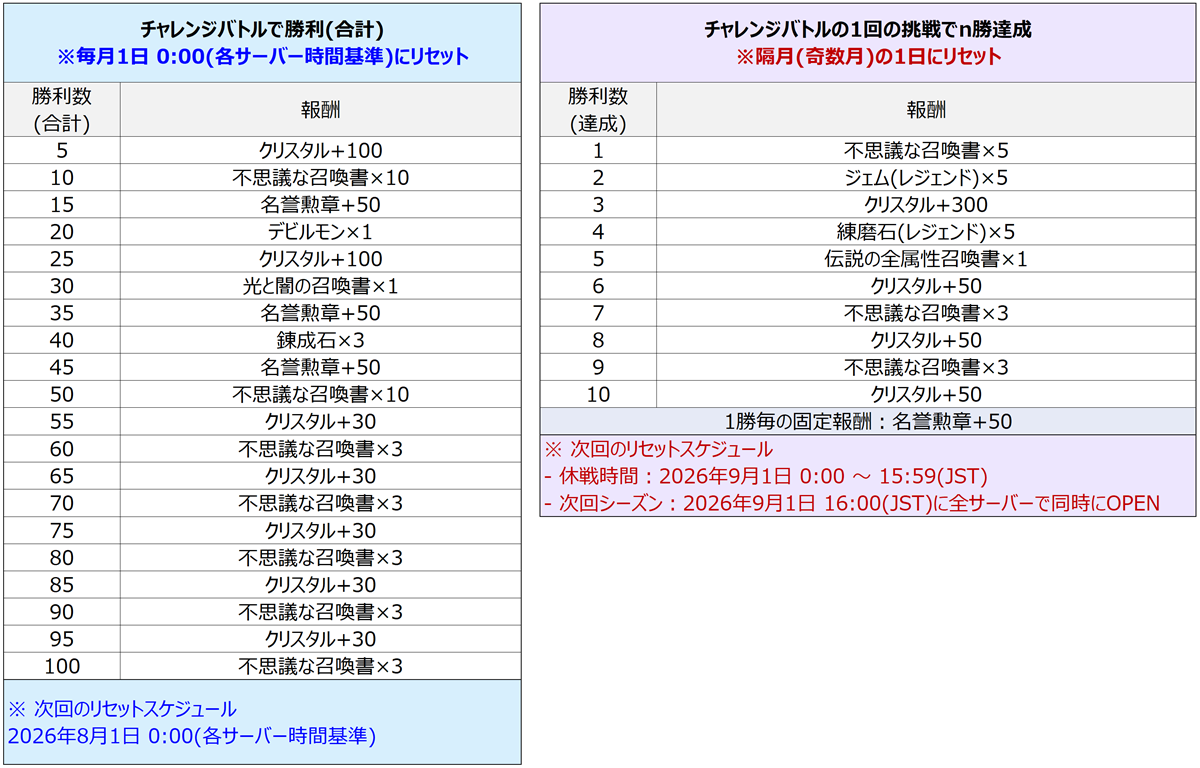This screenshot has height=768, width=1200.
Task: Click the 勝利数(達成) column header
Action: tap(598, 110)
